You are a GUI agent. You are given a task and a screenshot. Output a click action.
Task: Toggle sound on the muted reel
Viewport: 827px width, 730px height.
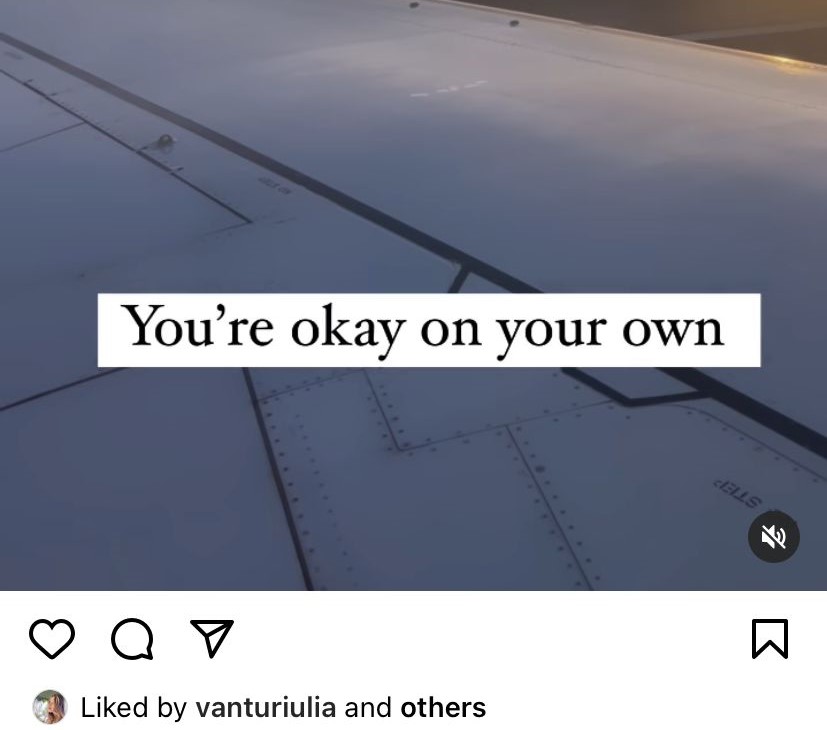[x=774, y=536]
